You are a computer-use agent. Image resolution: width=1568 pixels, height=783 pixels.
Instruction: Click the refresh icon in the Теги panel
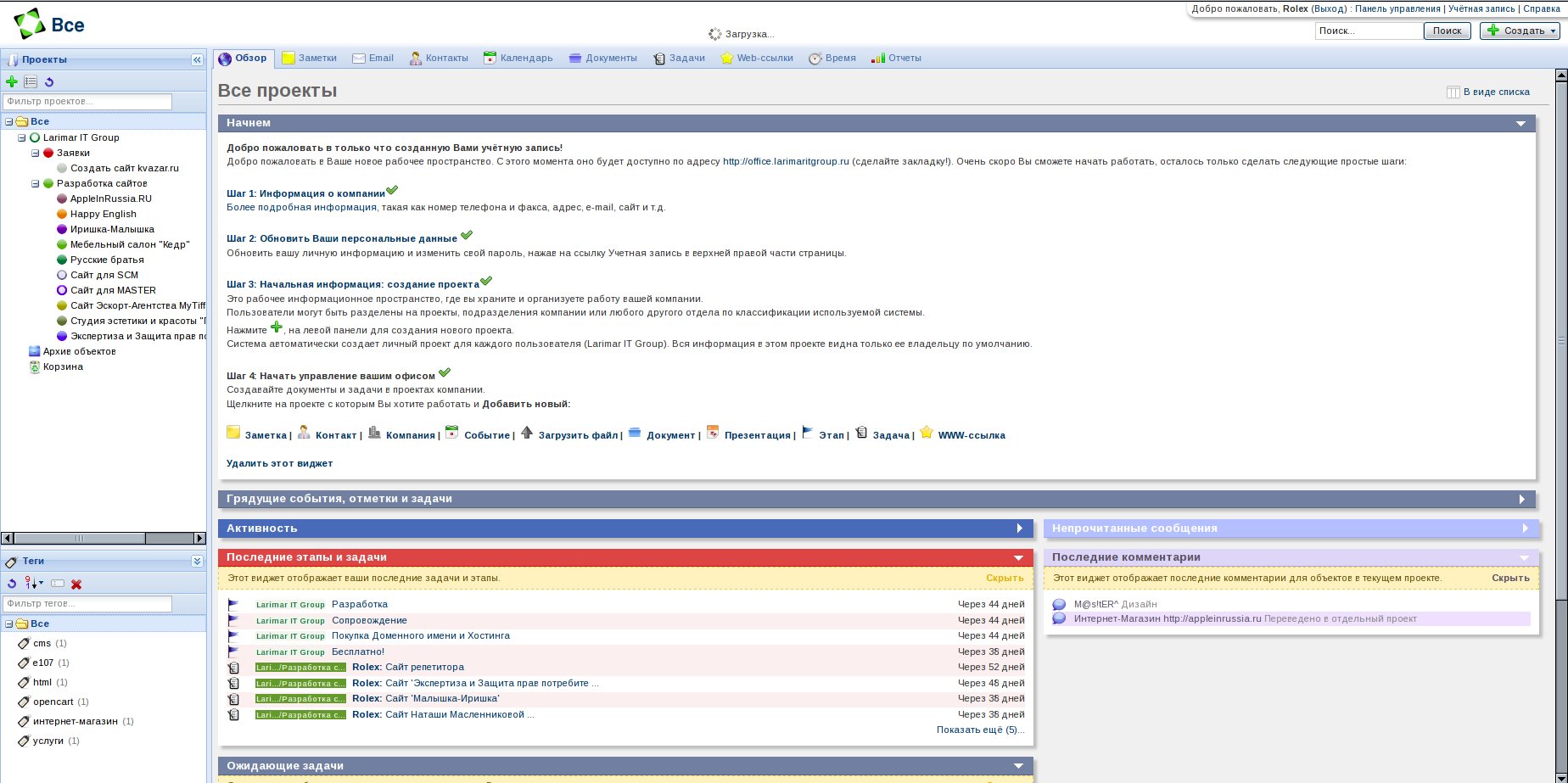[12, 584]
